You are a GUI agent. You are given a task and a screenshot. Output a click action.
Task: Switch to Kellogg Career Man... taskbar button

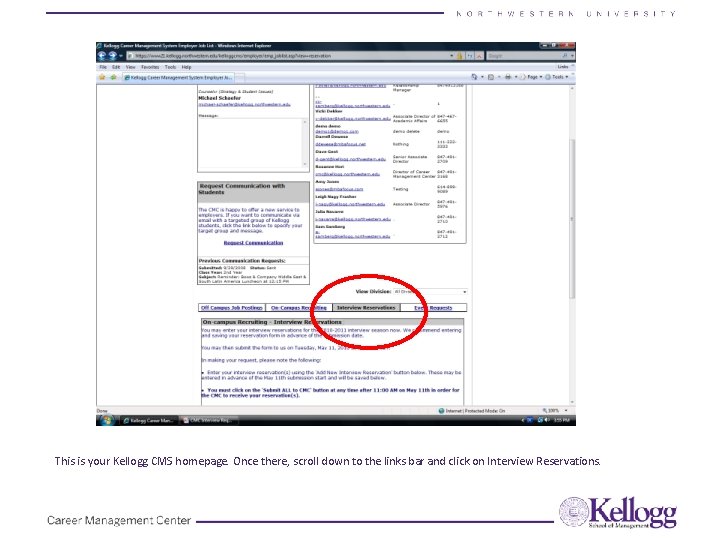click(x=148, y=420)
